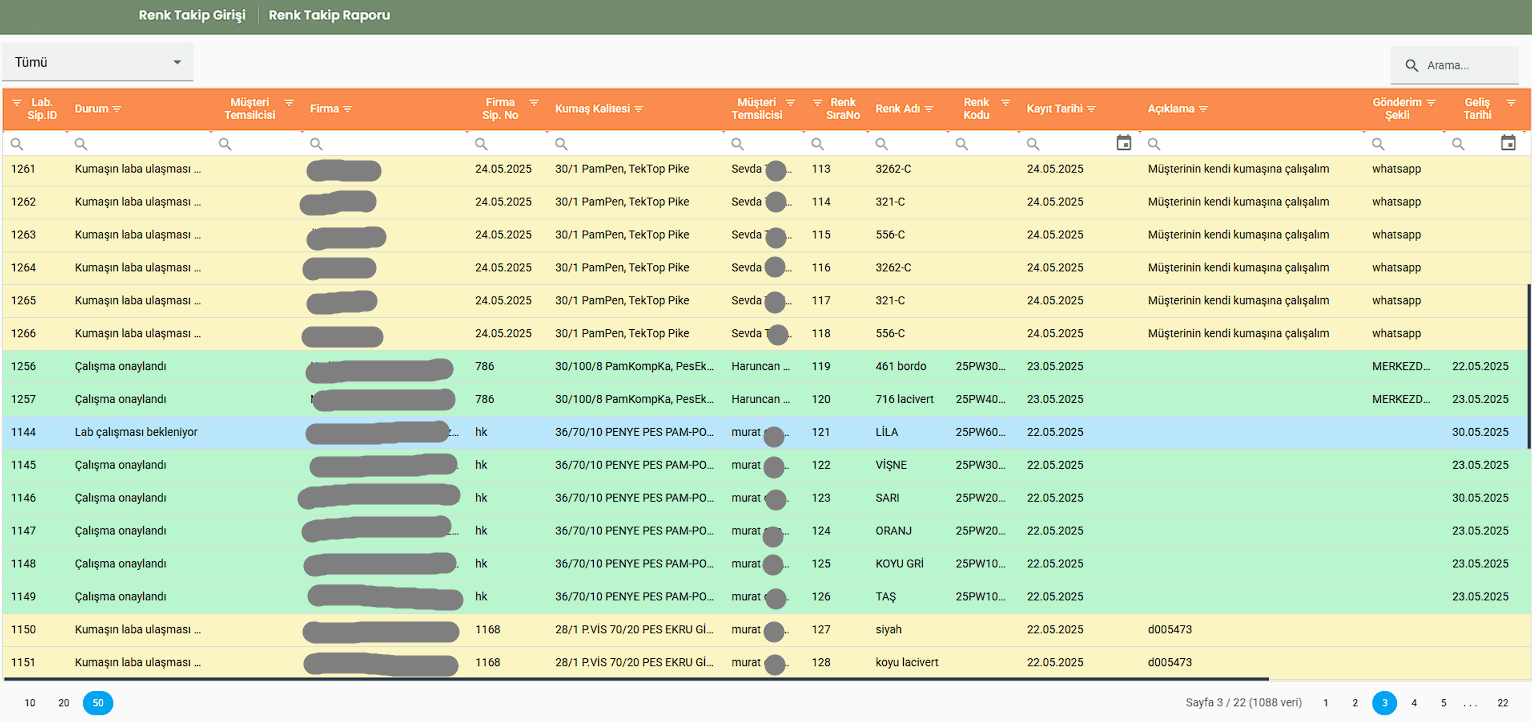Click the filter icon on Renk Kodu header
This screenshot has height=722, width=1532.
tap(1005, 103)
